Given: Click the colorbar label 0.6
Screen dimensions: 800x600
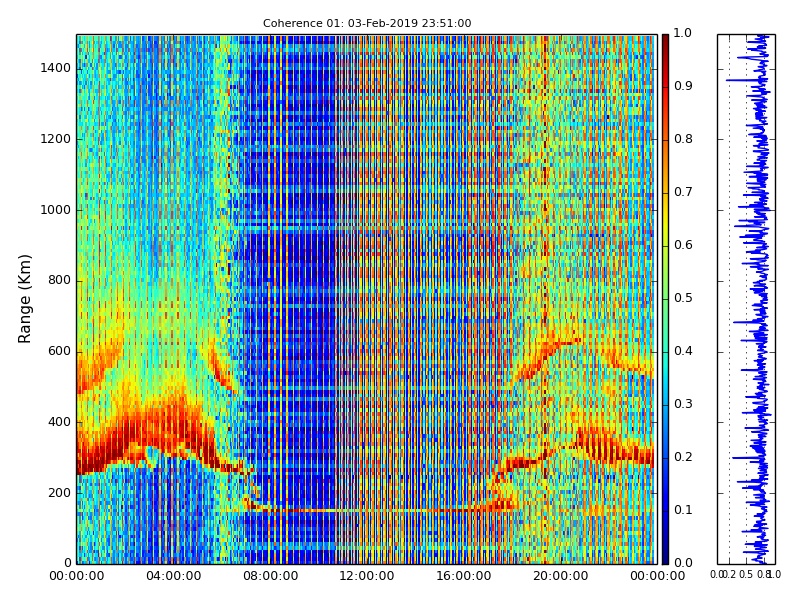Looking at the screenshot, I should (x=683, y=245).
